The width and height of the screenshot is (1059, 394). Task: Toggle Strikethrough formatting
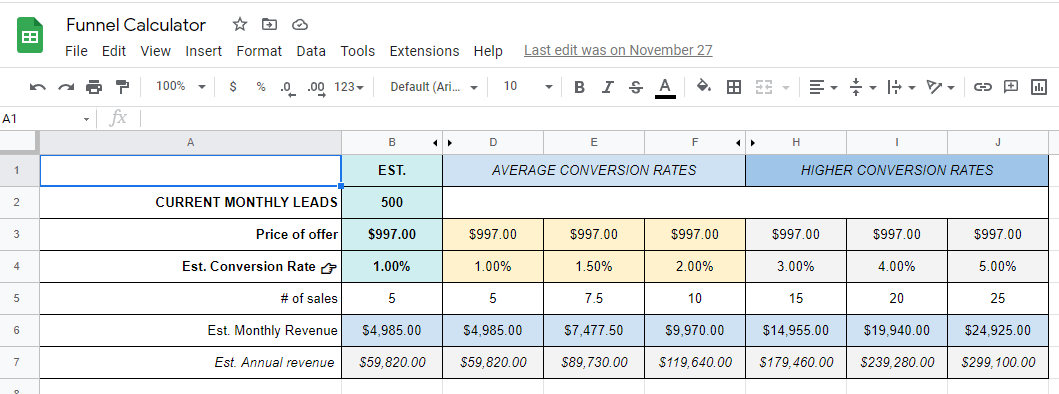point(636,87)
